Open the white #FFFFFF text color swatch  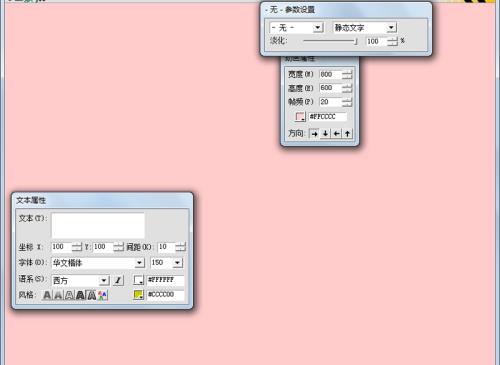138,280
